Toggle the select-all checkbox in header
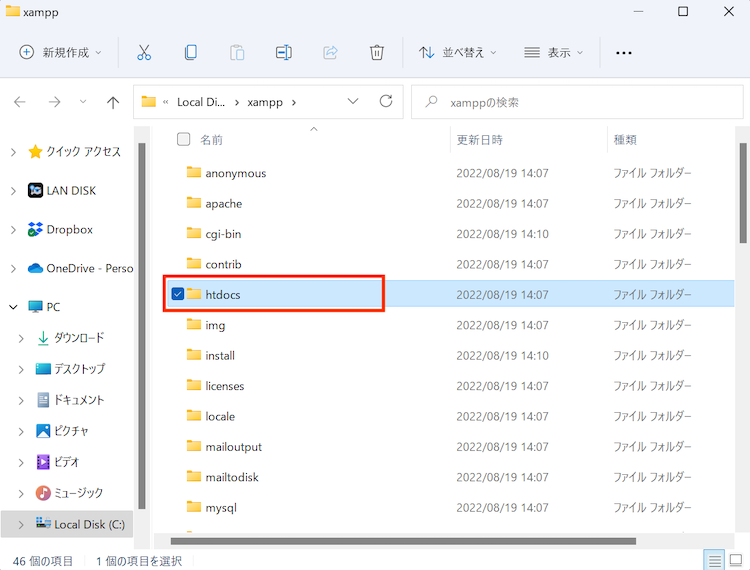Image resolution: width=750 pixels, height=570 pixels. 184,139
